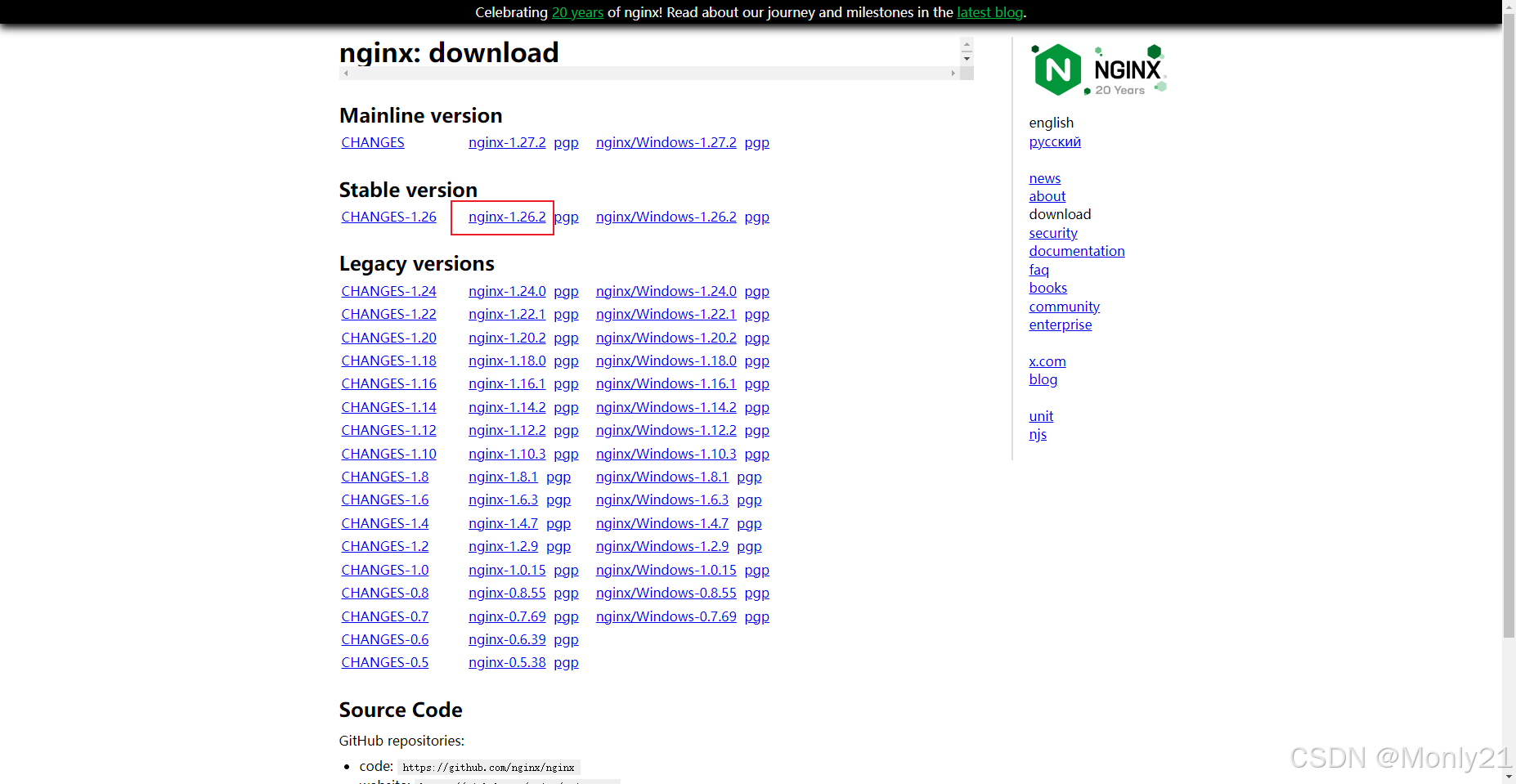Click the main page vertical scrollbar thumb
Viewport: 1516px width, 784px height.
click(x=1509, y=327)
